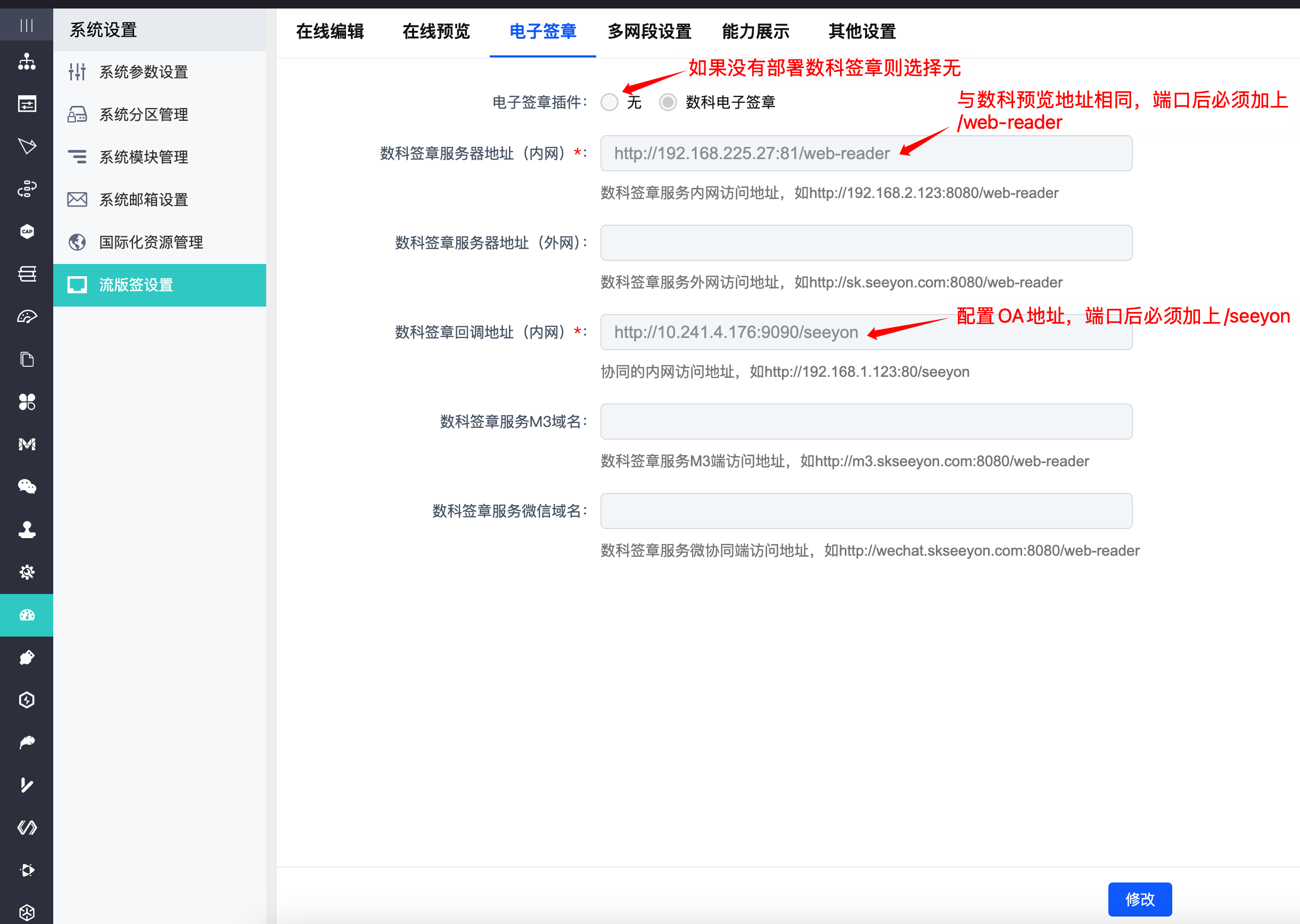Image resolution: width=1300 pixels, height=924 pixels.
Task: Click the WeChat chat bubbles sidebar icon
Action: (26, 486)
